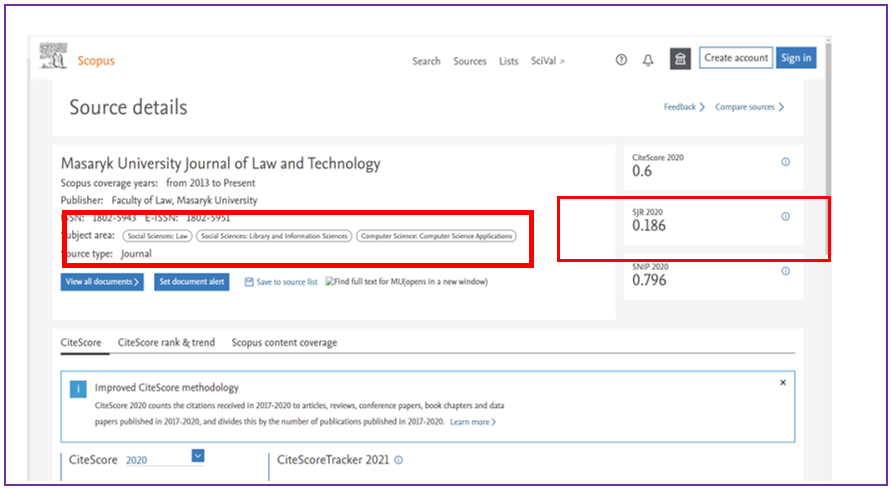
Task: Click the journal title Masaryk University Journal
Action: [220, 164]
